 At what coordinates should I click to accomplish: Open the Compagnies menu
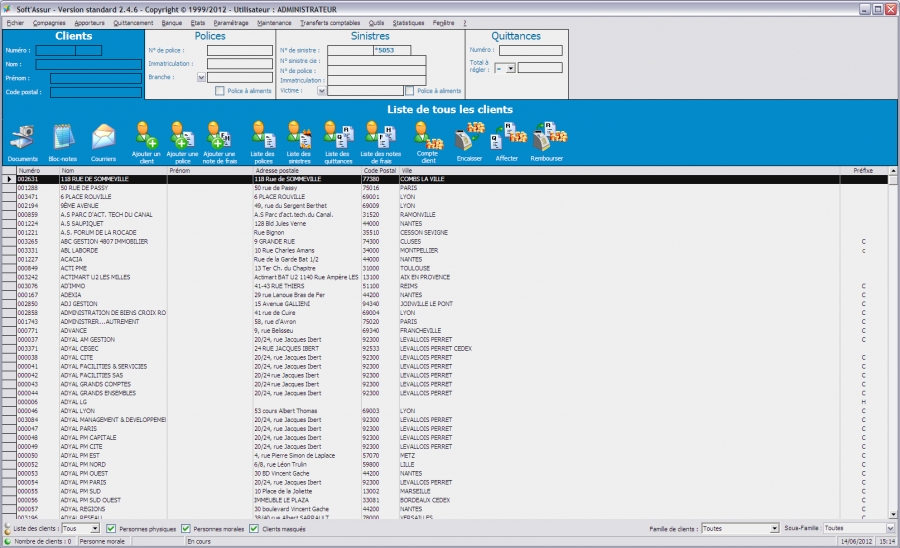(x=49, y=21)
